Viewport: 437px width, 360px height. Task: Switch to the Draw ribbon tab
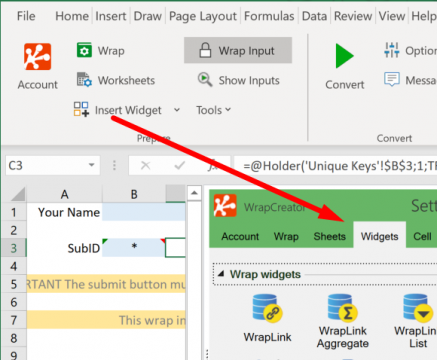coord(148,16)
